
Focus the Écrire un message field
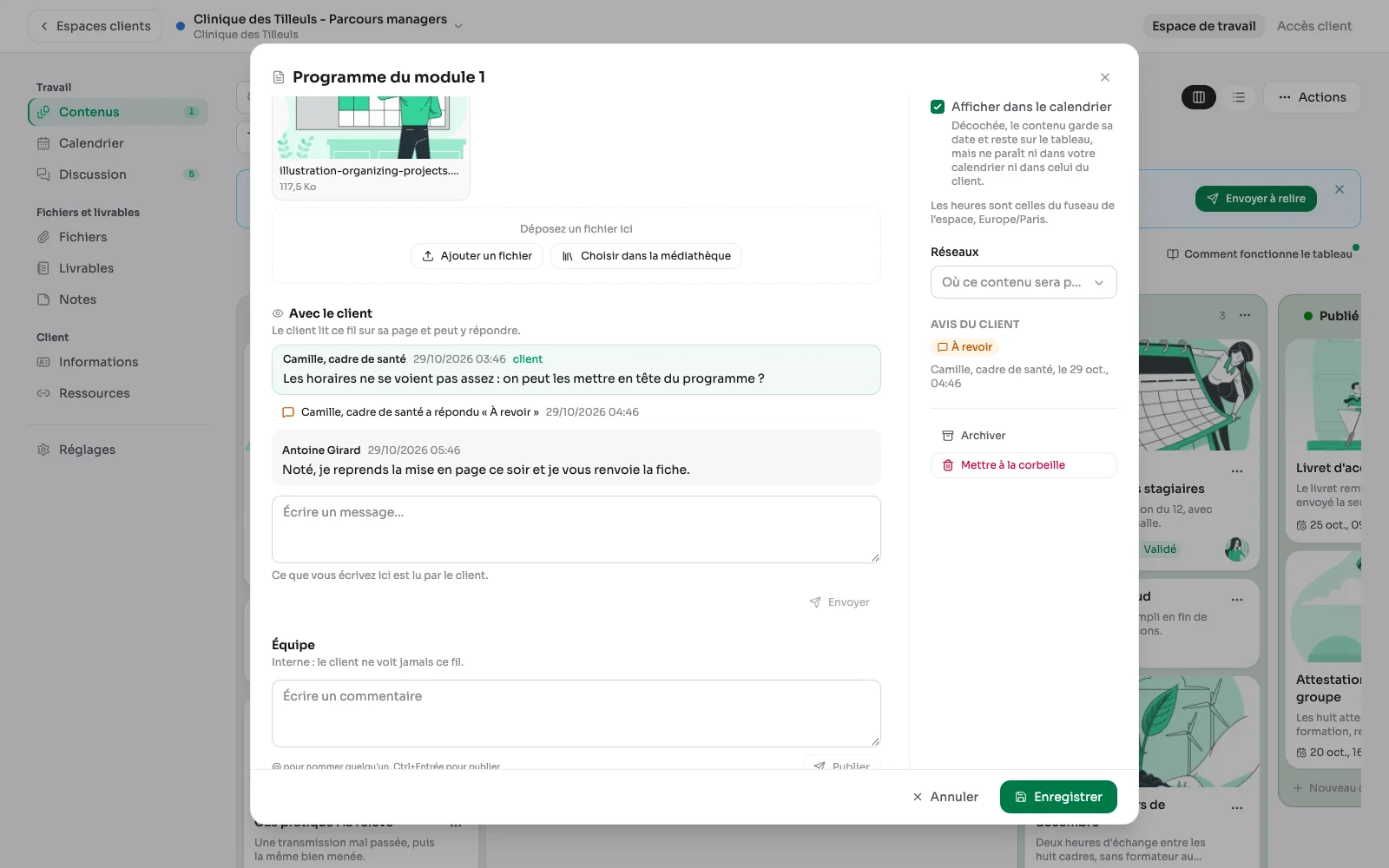point(576,529)
